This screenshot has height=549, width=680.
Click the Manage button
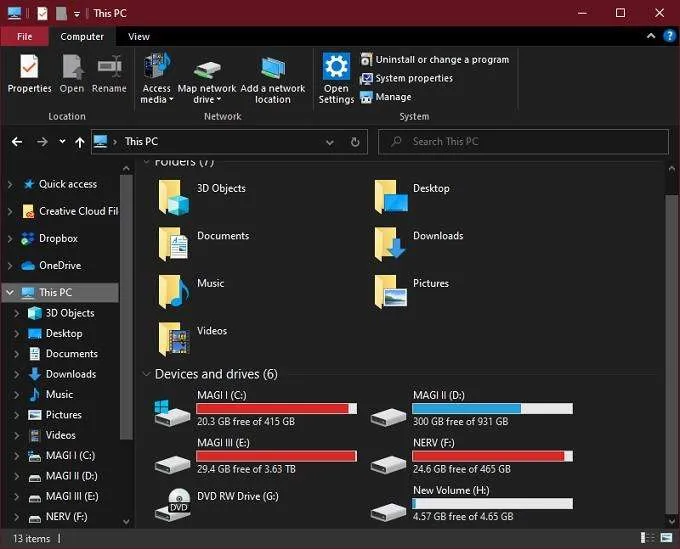(386, 97)
